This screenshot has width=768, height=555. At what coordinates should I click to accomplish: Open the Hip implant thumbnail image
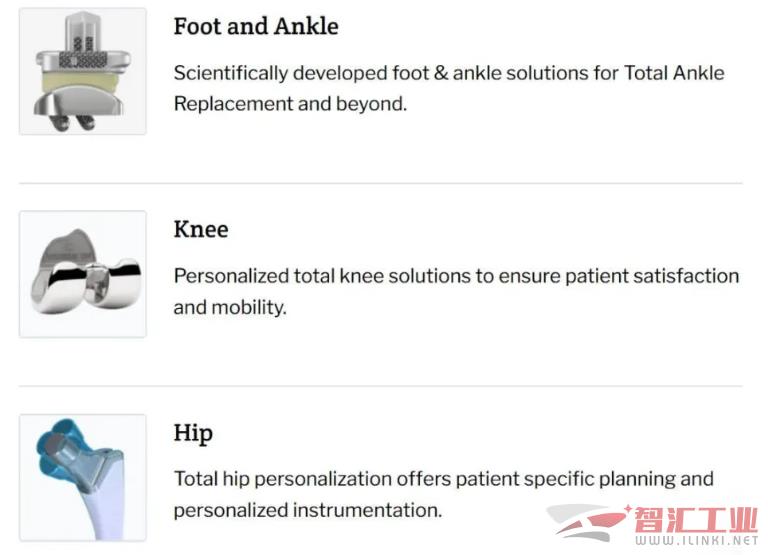point(83,478)
